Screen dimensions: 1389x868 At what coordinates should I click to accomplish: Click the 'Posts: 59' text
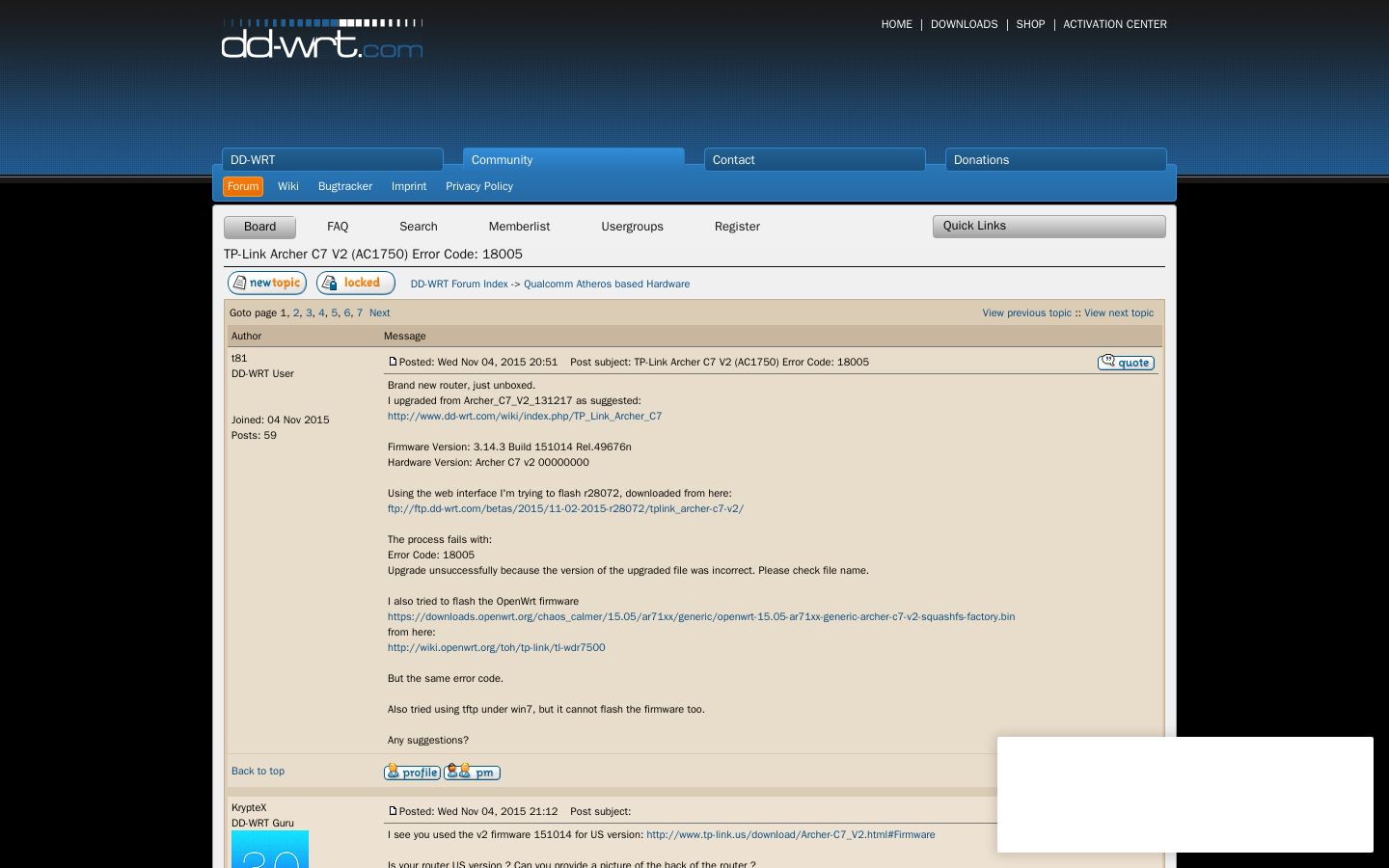pyautogui.click(x=254, y=435)
